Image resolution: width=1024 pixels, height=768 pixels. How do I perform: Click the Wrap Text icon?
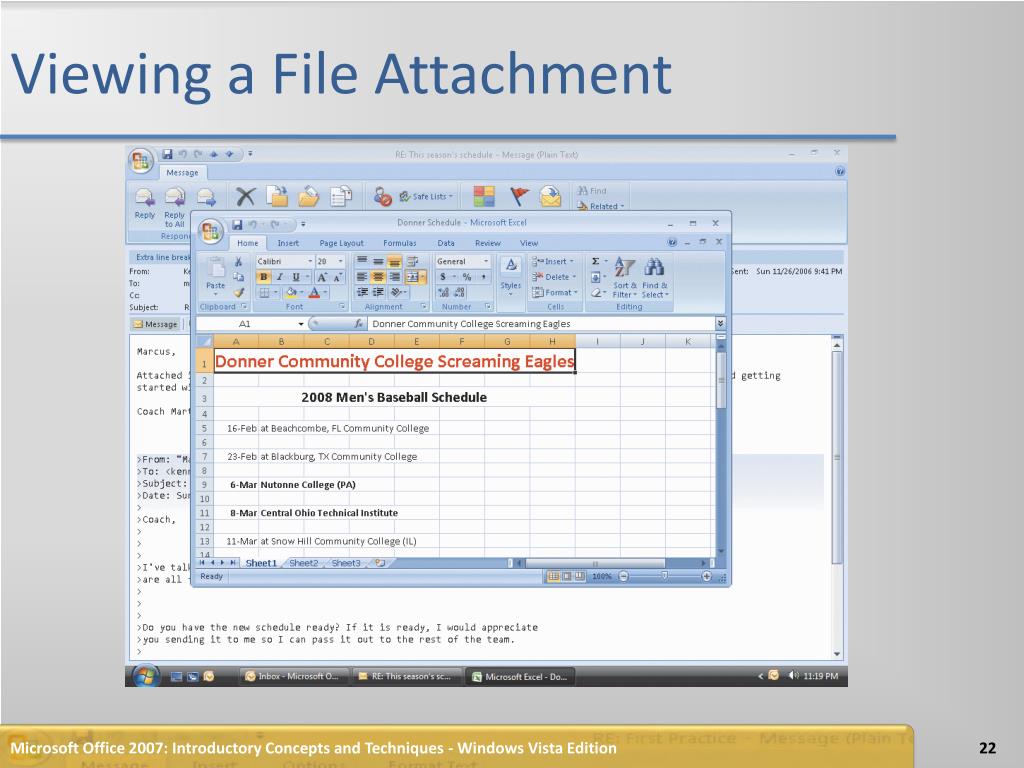(x=412, y=261)
